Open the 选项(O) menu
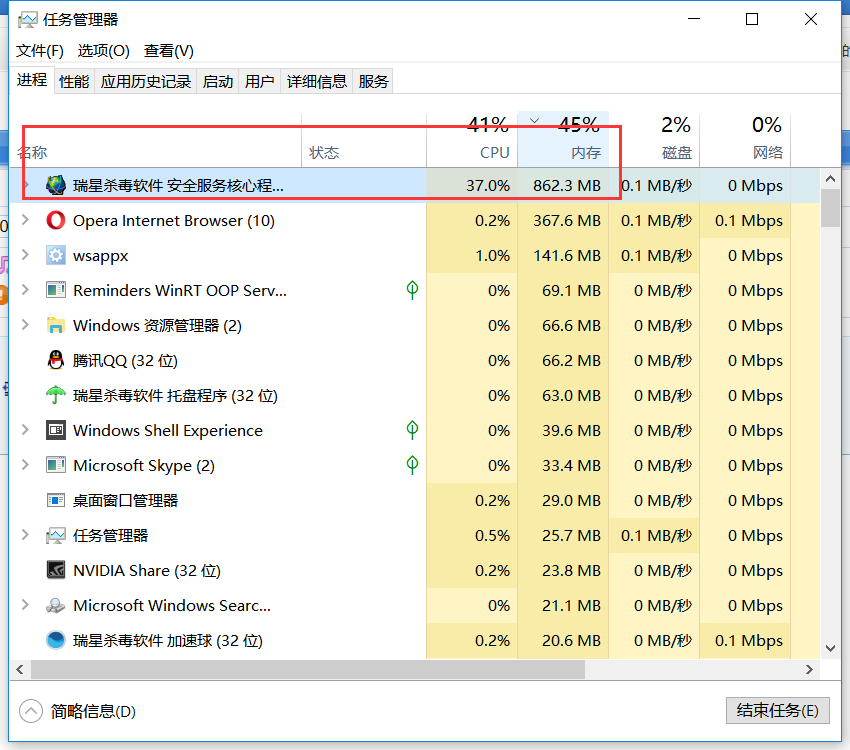The height and width of the screenshot is (750, 850). (x=104, y=51)
